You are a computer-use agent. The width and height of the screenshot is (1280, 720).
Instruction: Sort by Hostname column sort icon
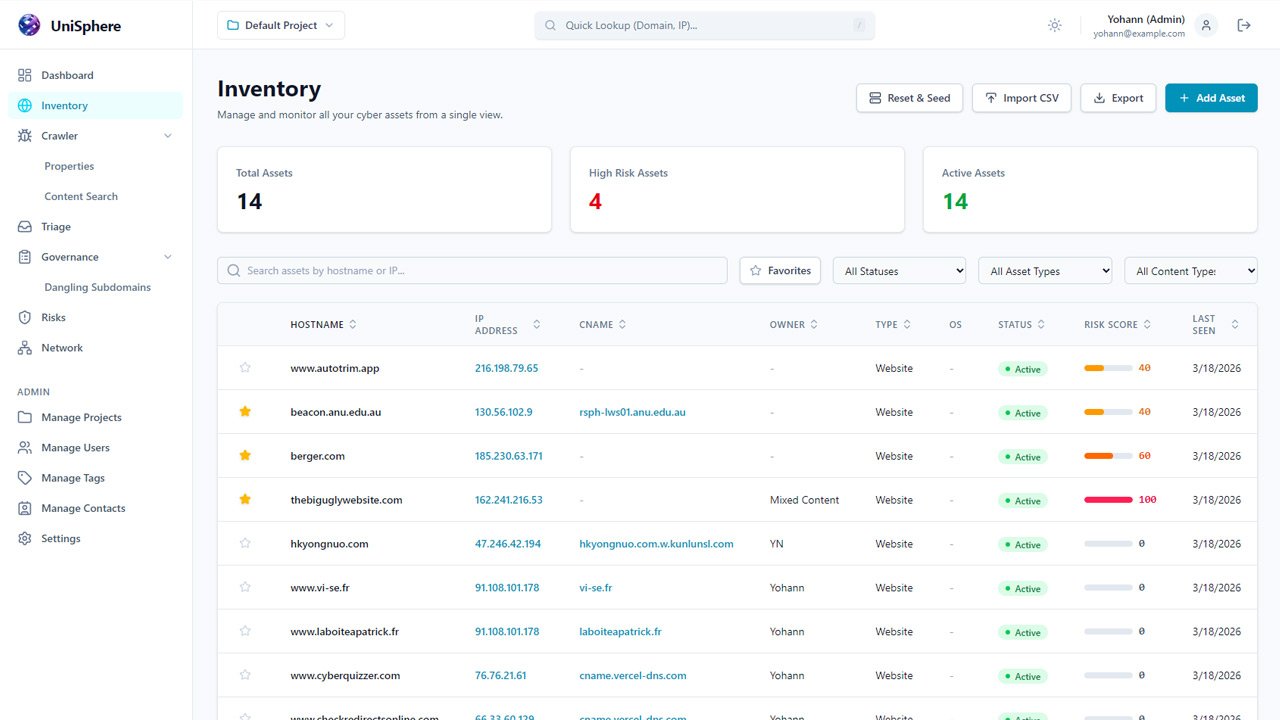353,325
